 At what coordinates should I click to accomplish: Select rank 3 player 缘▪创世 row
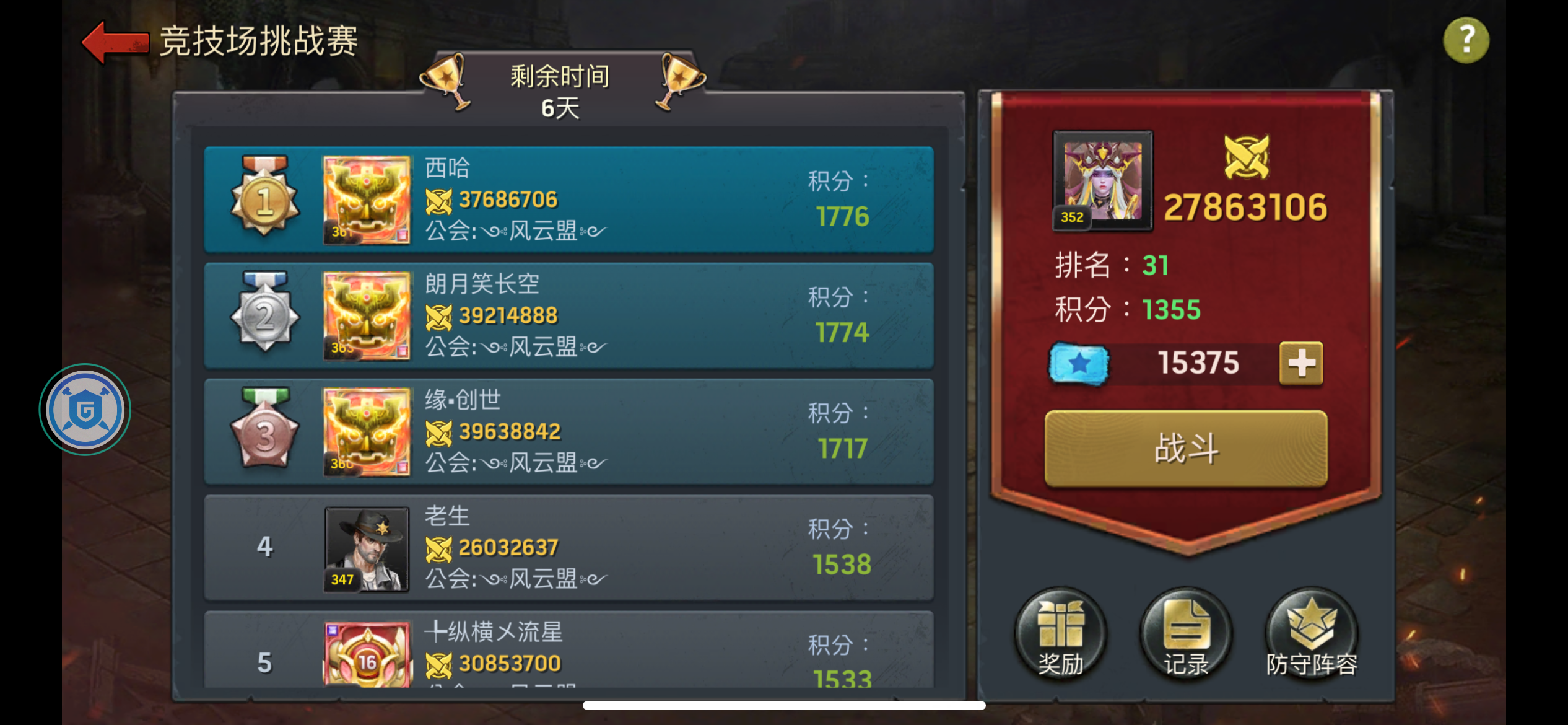click(x=568, y=432)
